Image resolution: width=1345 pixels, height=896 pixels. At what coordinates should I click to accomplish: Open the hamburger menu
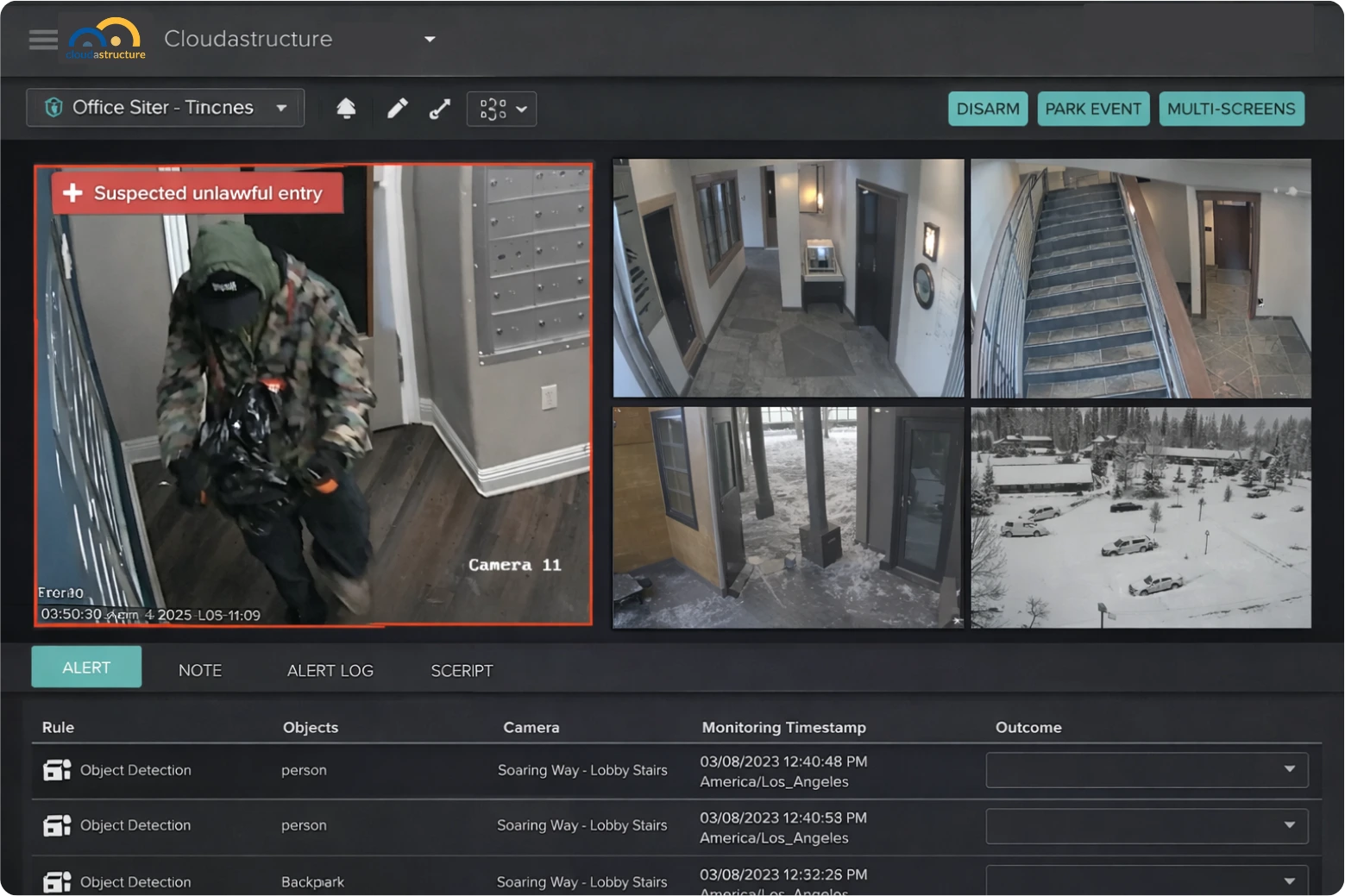tap(43, 40)
